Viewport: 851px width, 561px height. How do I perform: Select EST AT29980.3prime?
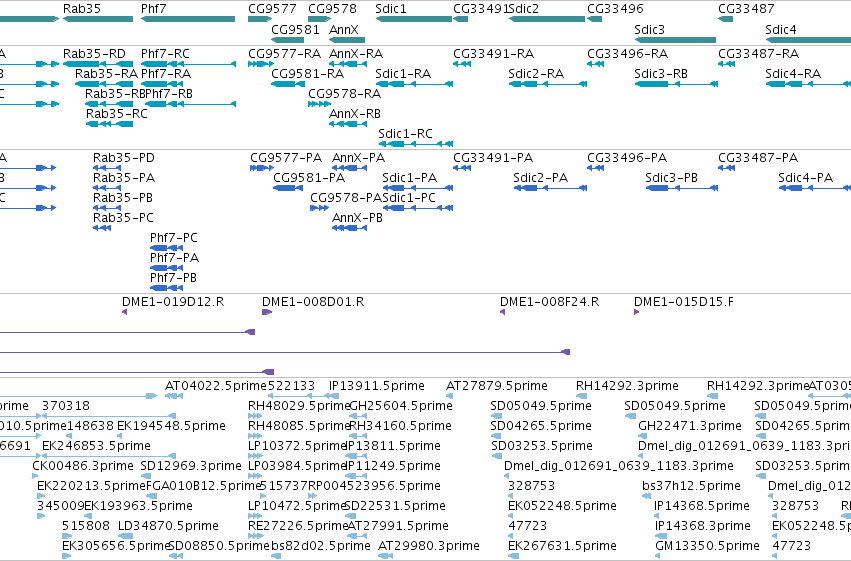(x=429, y=546)
